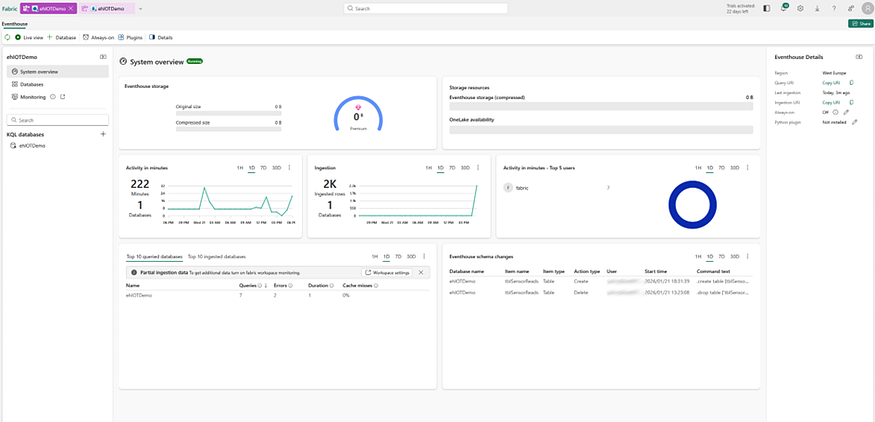This screenshot has height=422, width=875.
Task: Focus the sidebar database Search field
Action: (x=57, y=120)
